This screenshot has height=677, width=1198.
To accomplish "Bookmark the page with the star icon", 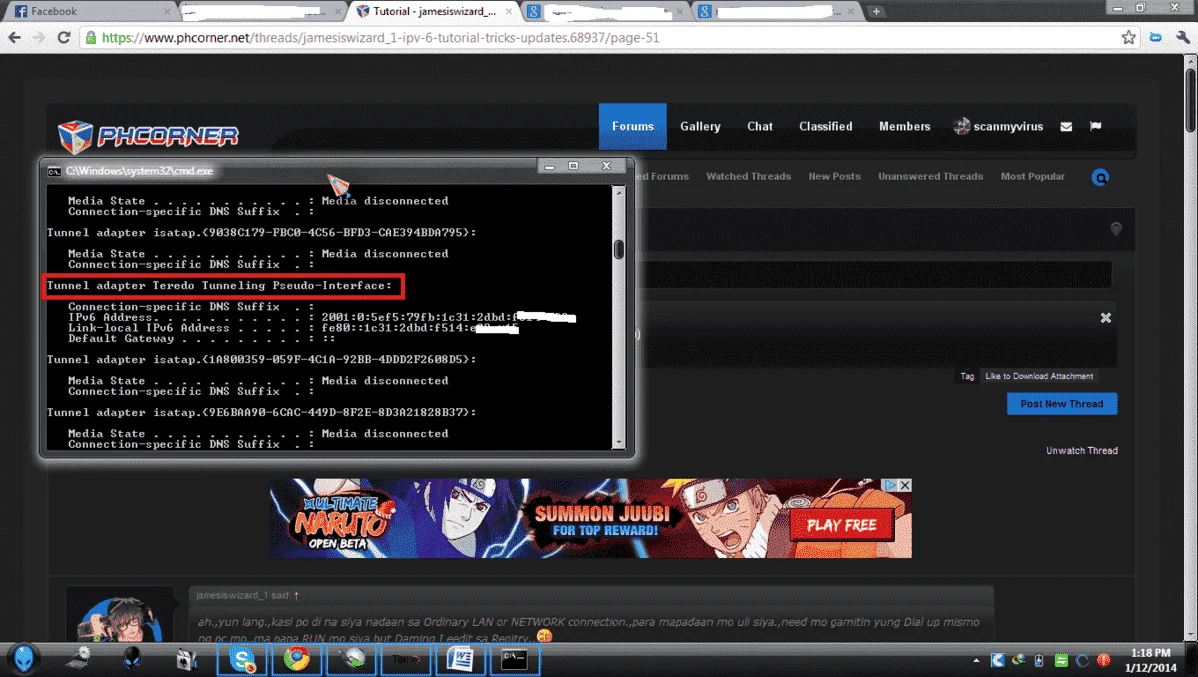I will coord(1128,37).
